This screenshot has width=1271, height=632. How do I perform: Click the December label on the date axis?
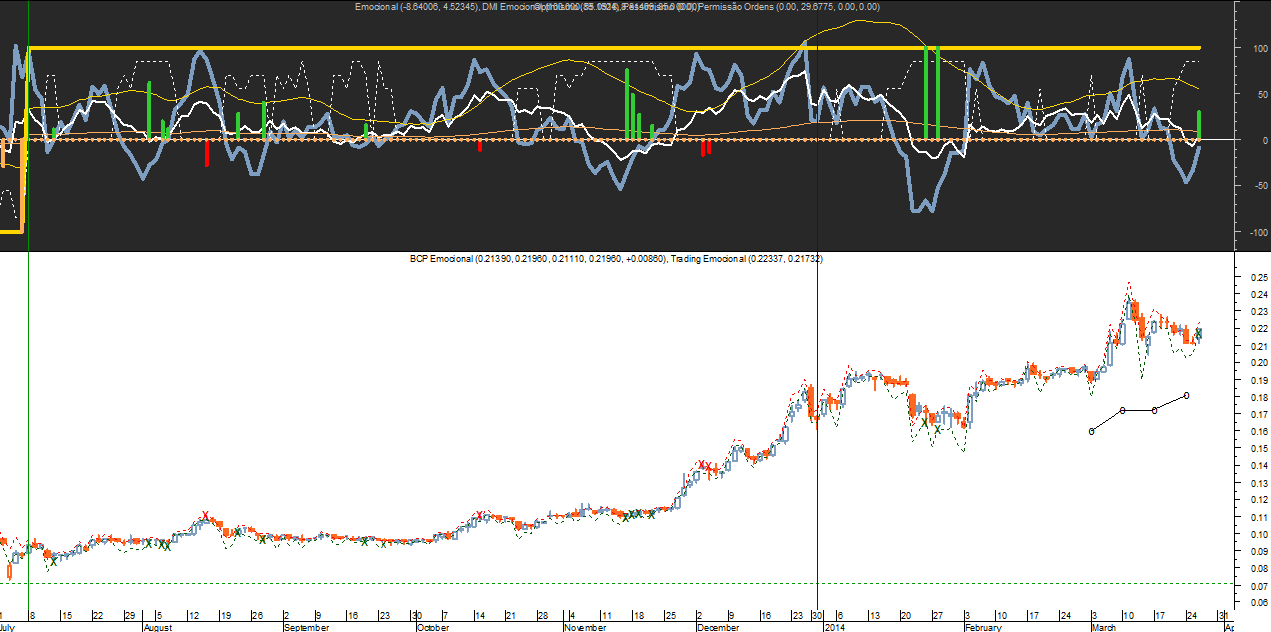pos(718,627)
